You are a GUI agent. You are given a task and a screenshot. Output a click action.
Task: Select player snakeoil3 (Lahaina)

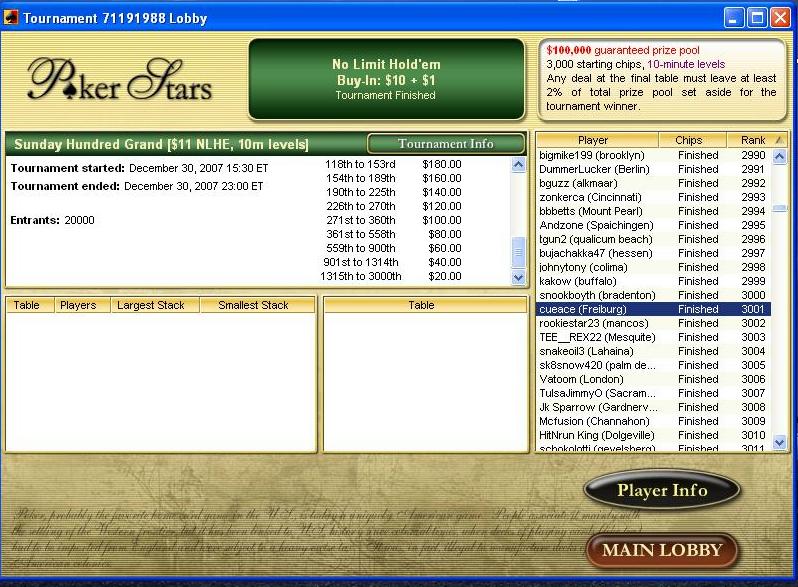pyautogui.click(x=654, y=351)
